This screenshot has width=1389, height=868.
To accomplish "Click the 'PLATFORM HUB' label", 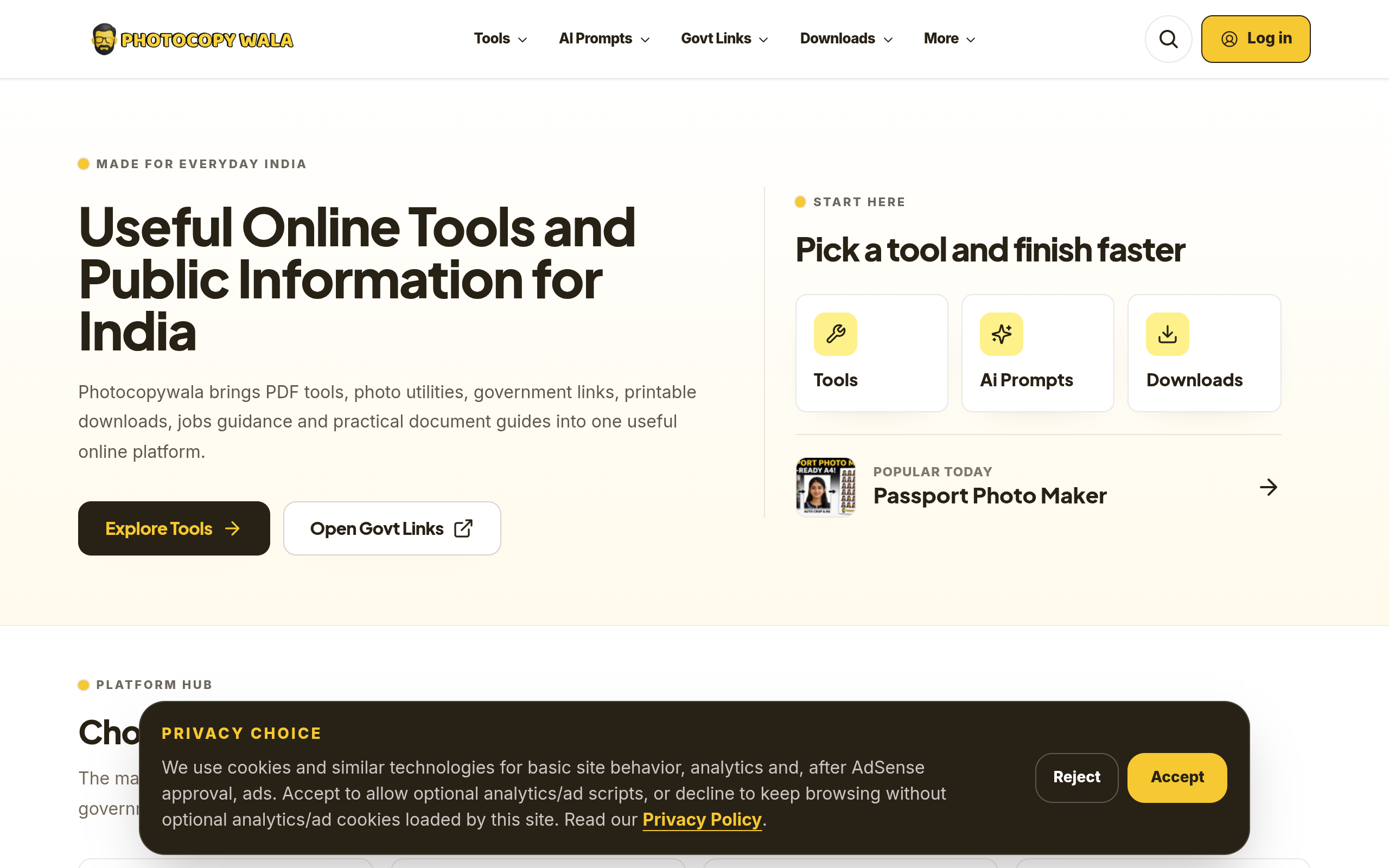I will (x=154, y=685).
